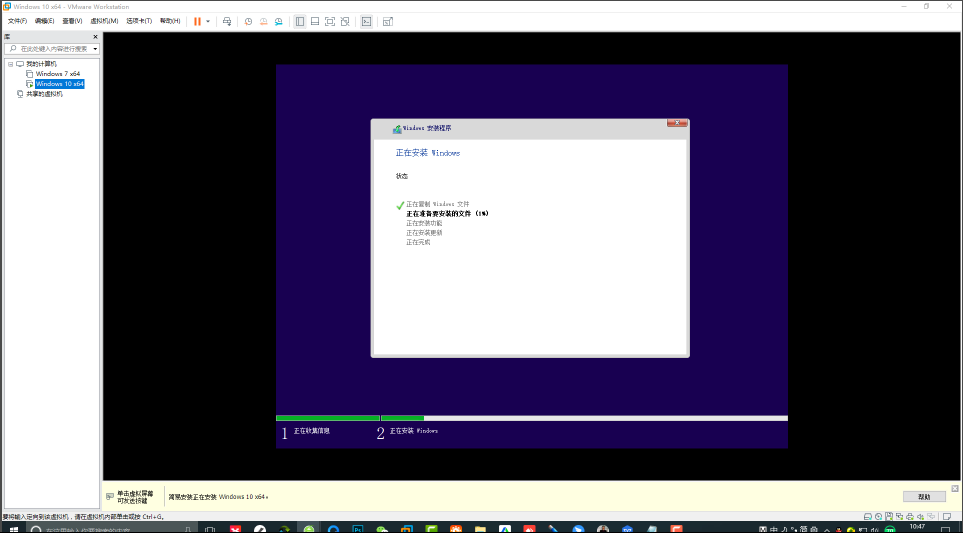Click the 正在安装 Windows heading in setup
This screenshot has width=963, height=533.
click(427, 153)
